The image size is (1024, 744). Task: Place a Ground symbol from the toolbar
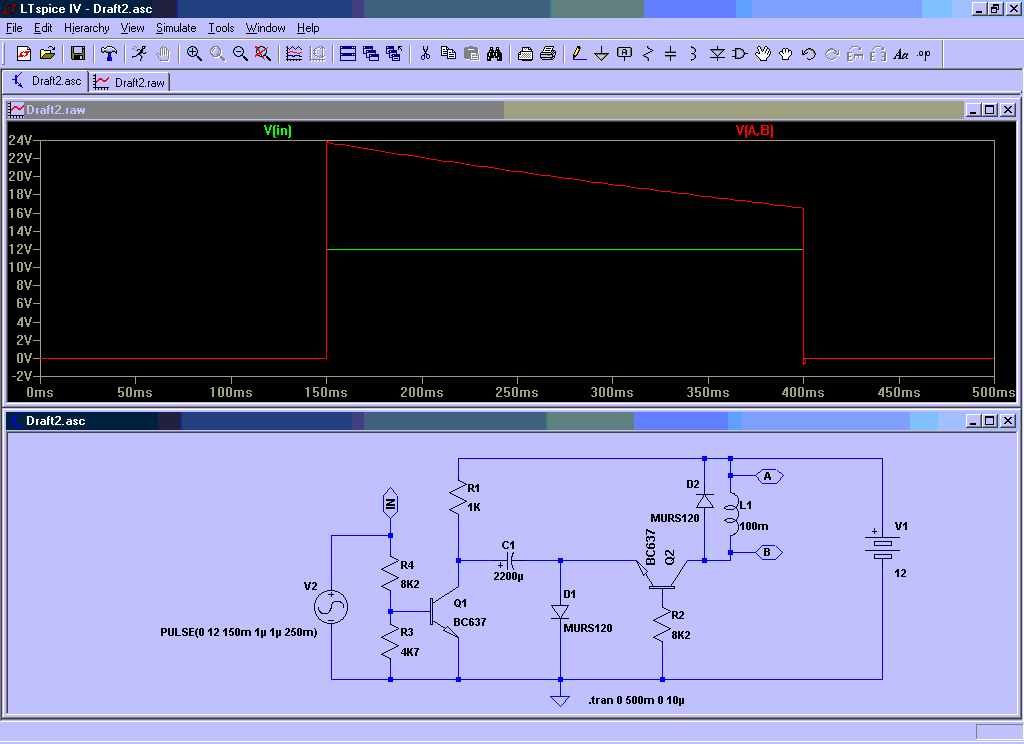[x=601, y=54]
